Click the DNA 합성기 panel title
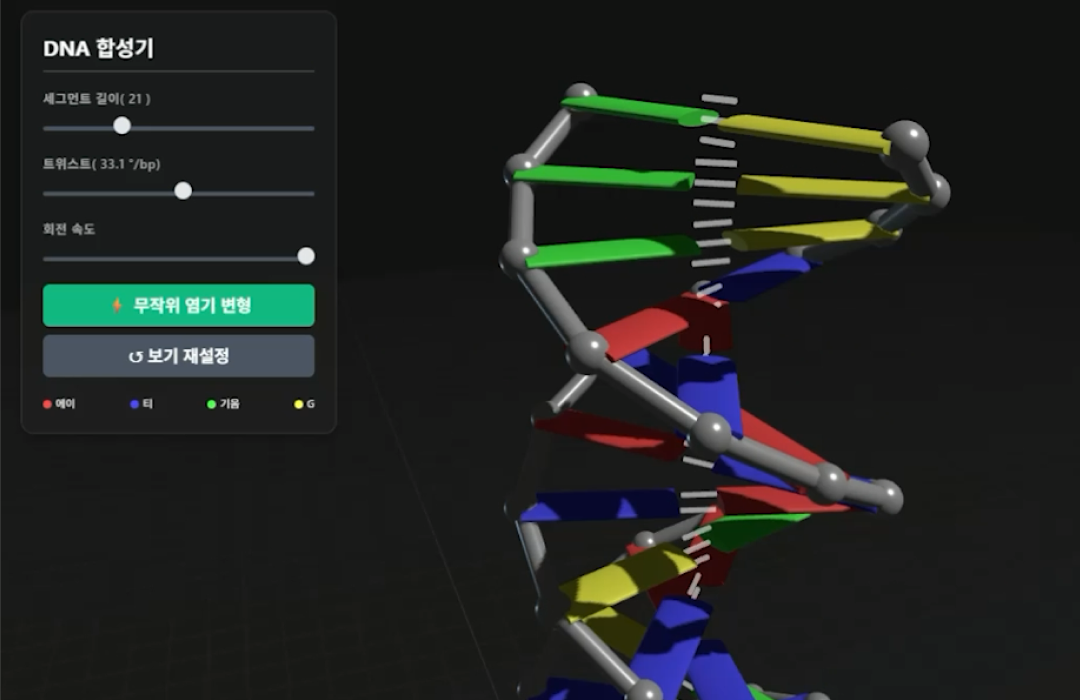Viewport: 1080px width, 700px height. [x=98, y=49]
